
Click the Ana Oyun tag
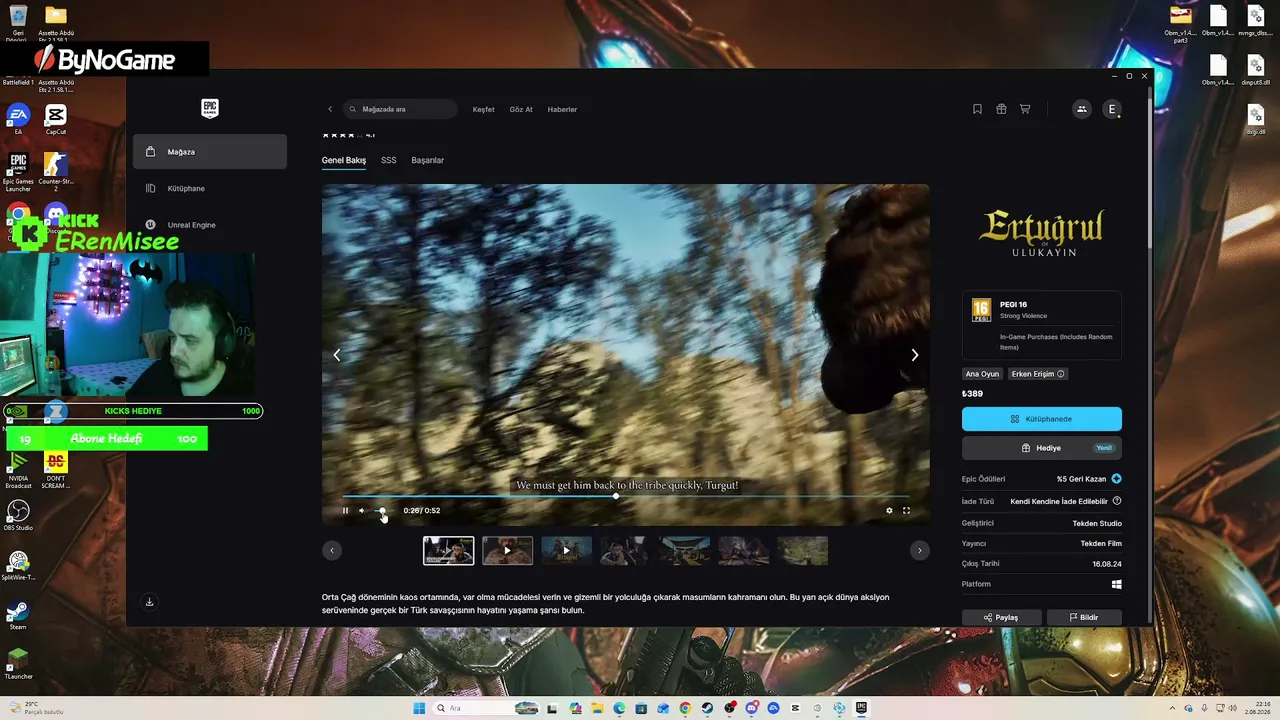click(982, 374)
